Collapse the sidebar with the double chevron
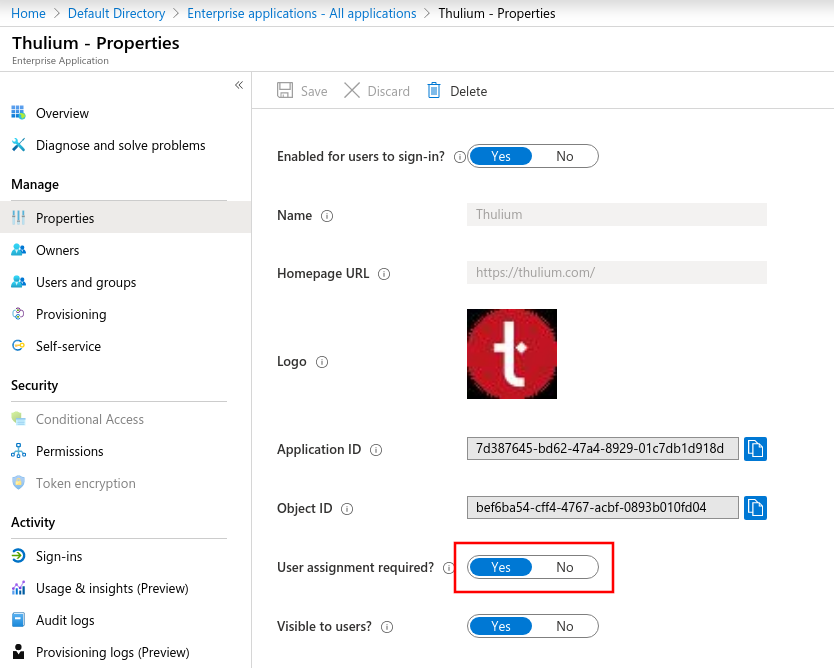The width and height of the screenshot is (834, 668). (239, 85)
